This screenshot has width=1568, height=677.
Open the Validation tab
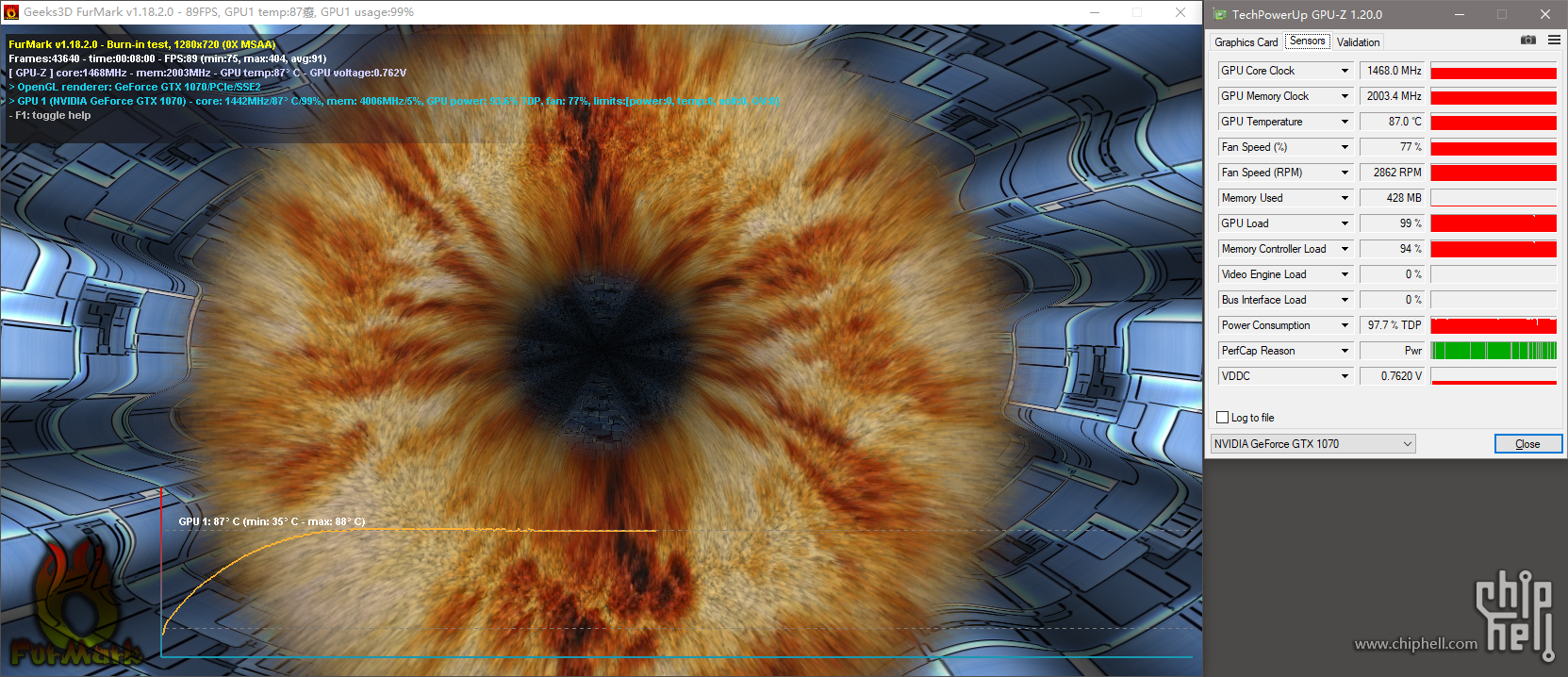click(x=1358, y=41)
